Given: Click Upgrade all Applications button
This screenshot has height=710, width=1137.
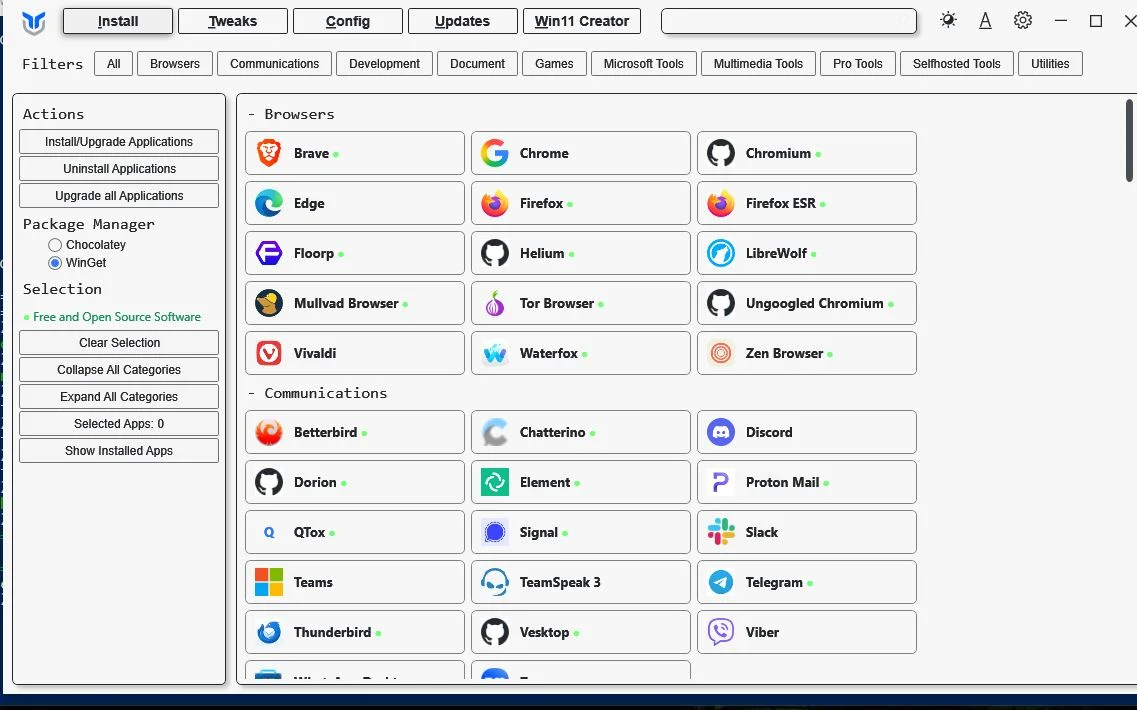Looking at the screenshot, I should (x=119, y=196).
